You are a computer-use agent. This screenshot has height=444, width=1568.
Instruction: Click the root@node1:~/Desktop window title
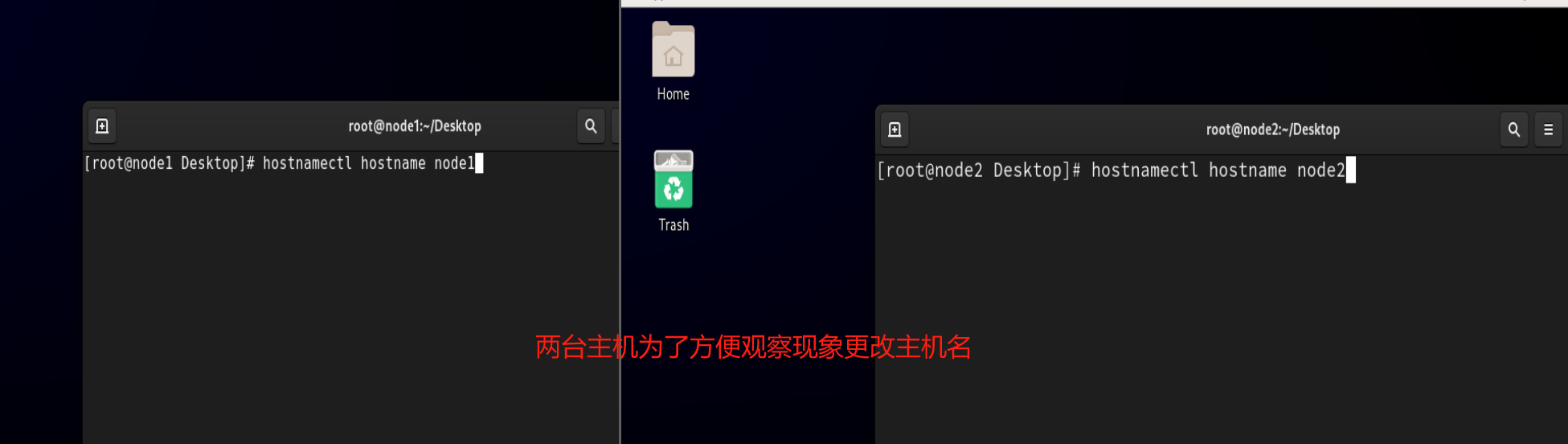[x=415, y=126]
